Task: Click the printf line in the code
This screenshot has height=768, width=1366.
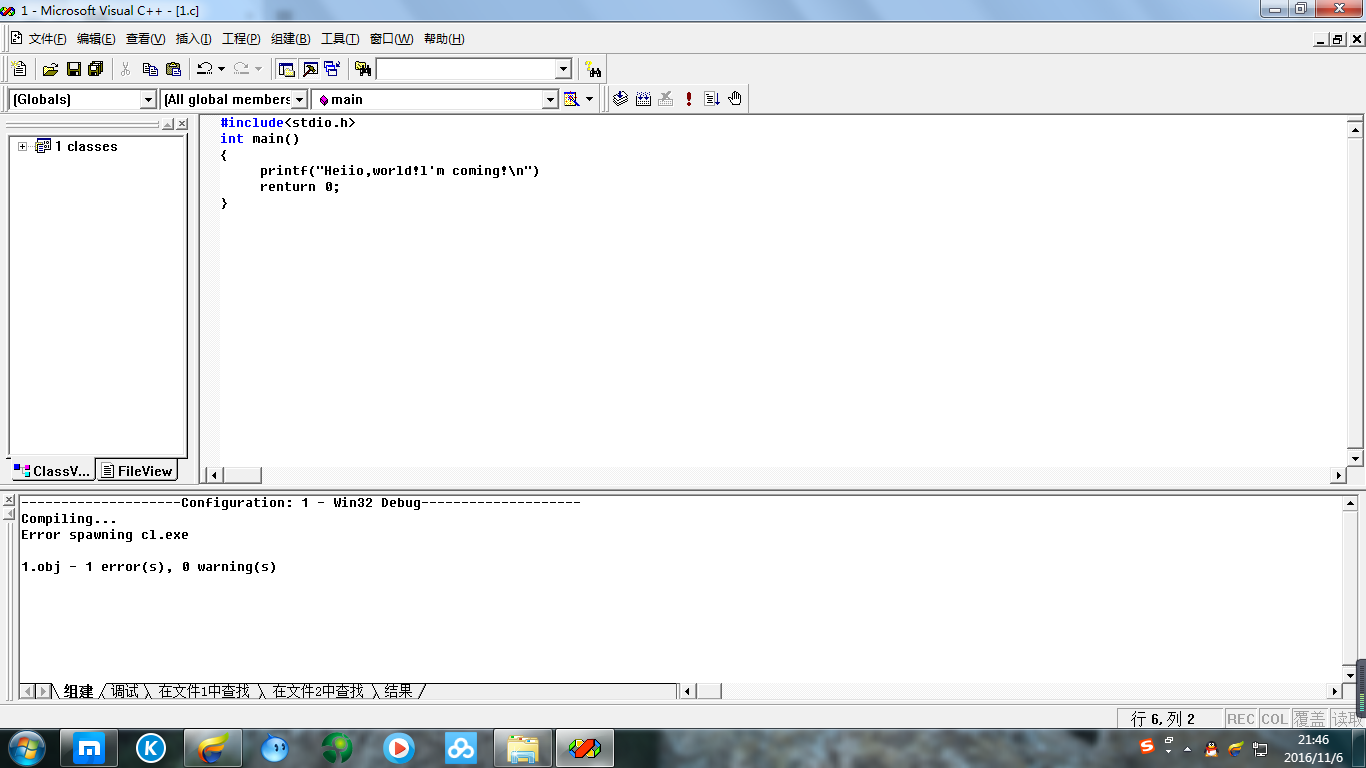Action: pos(400,171)
